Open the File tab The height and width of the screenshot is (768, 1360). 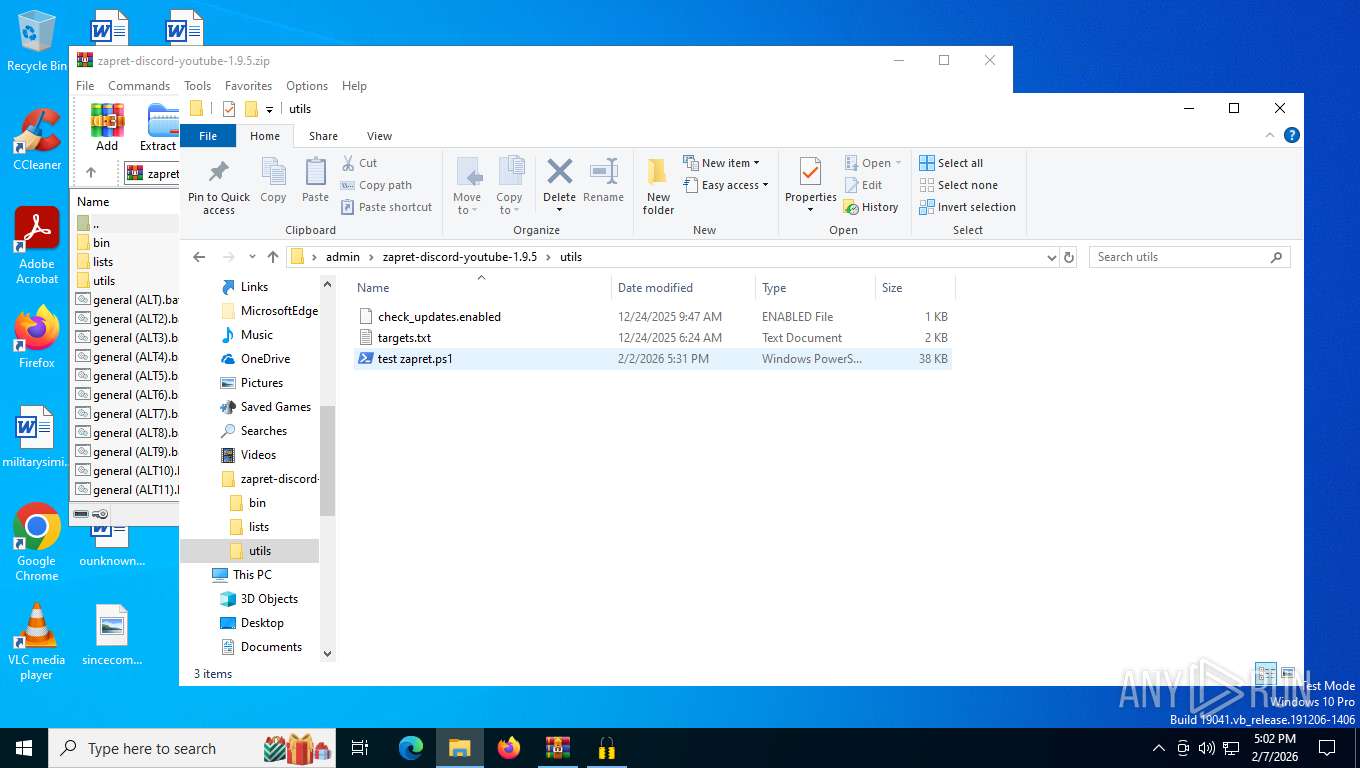[208, 136]
